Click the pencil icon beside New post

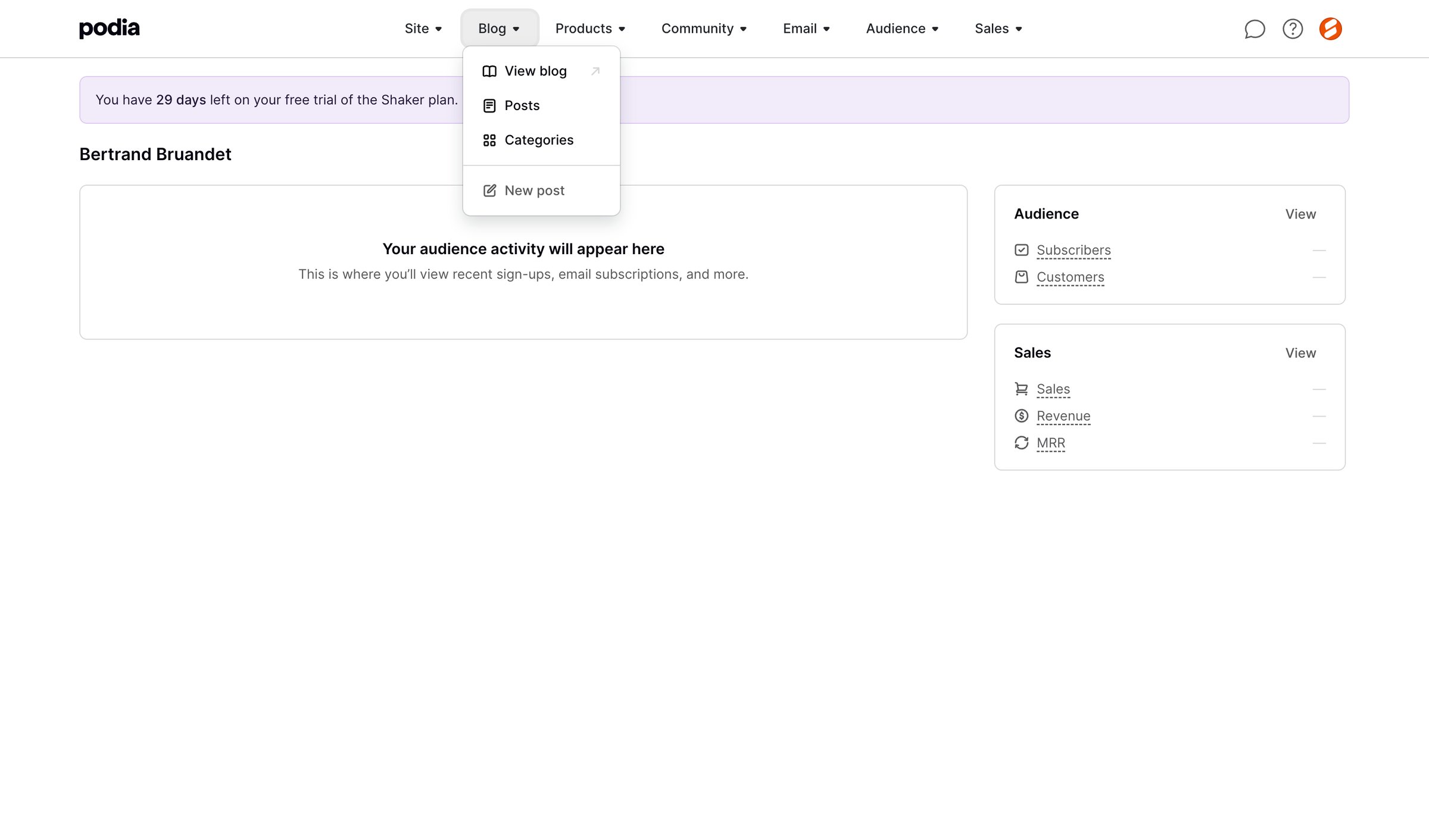click(489, 191)
